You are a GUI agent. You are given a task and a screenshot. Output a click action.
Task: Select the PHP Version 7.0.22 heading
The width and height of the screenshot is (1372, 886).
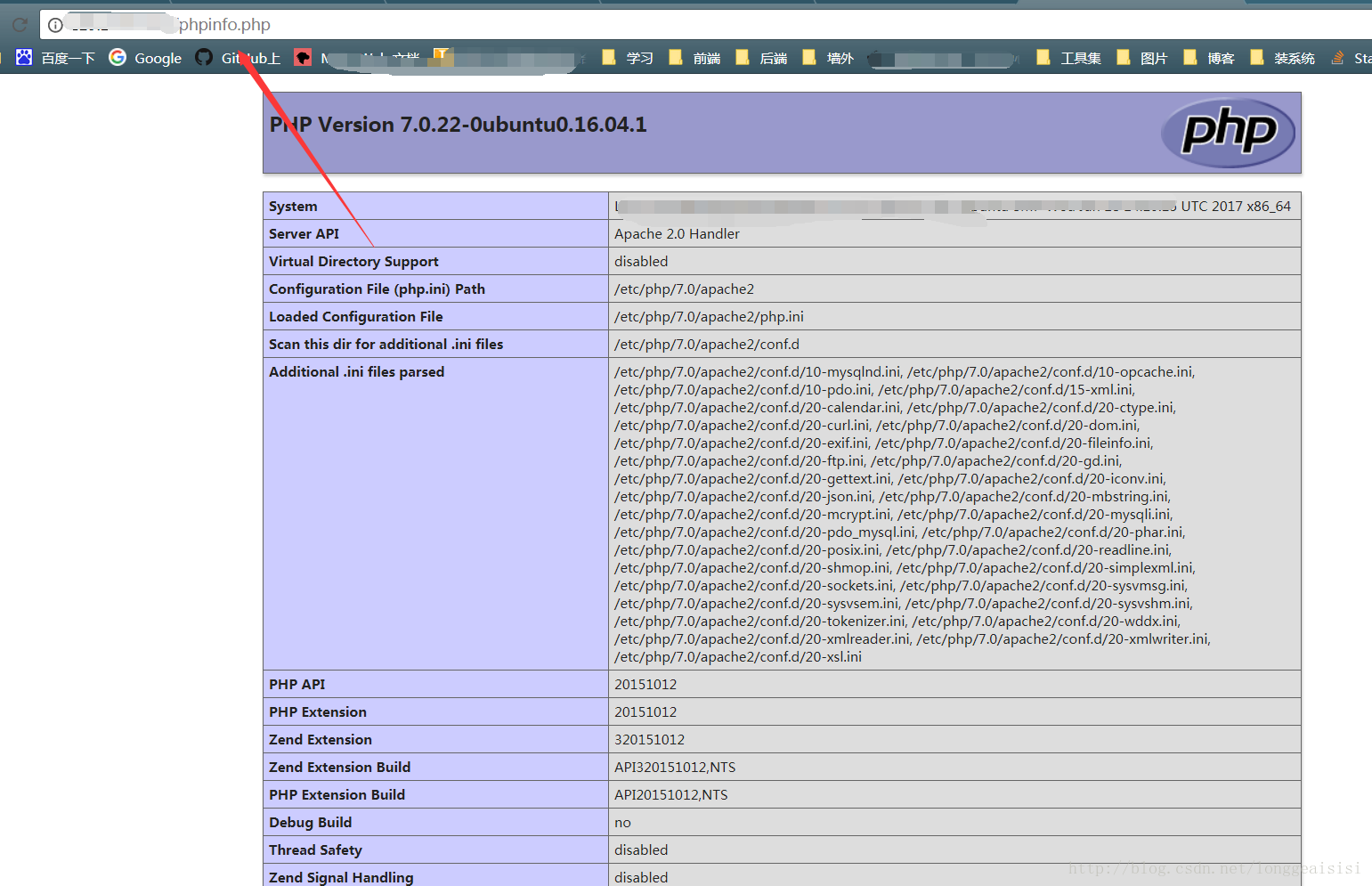(x=459, y=125)
